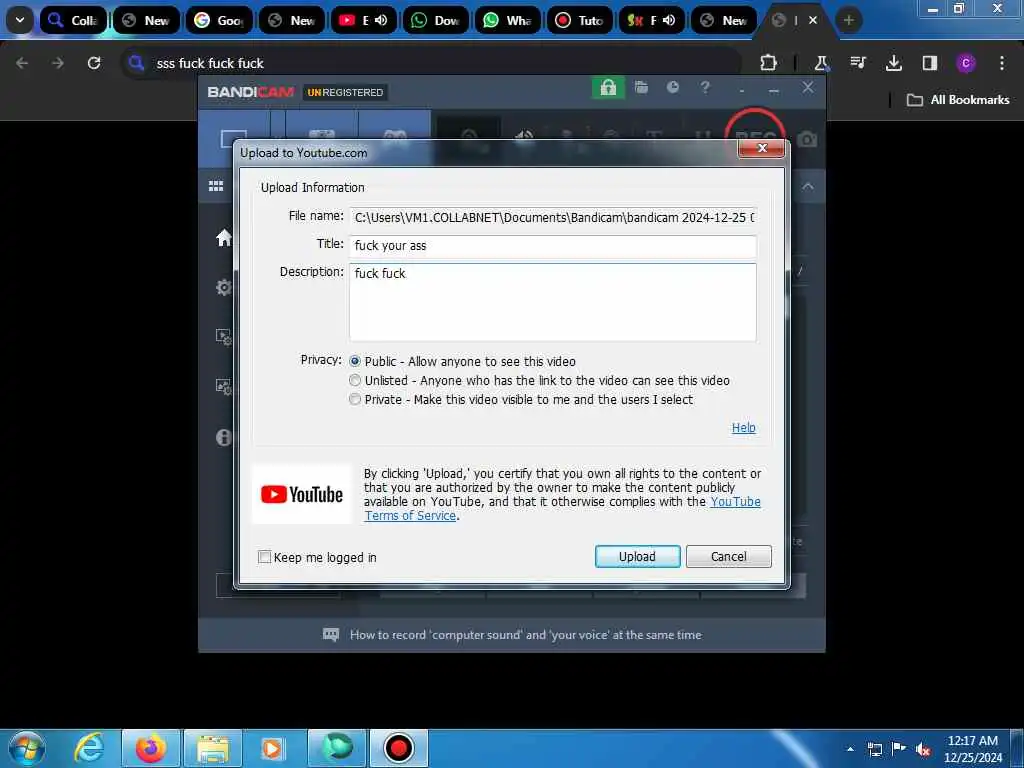This screenshot has height=768, width=1024.
Task: Close the Upload to Youtube.com dialog
Action: pyautogui.click(x=761, y=148)
